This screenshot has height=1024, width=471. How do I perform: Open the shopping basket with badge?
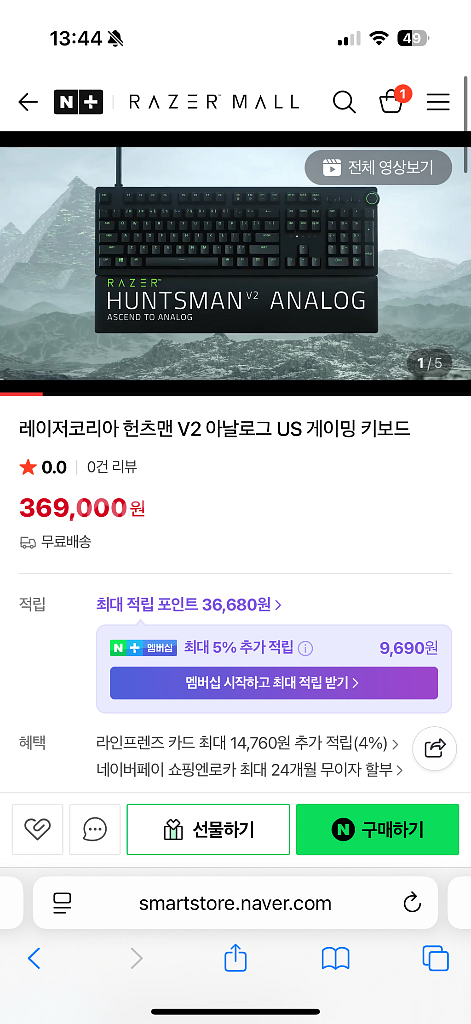pos(392,100)
